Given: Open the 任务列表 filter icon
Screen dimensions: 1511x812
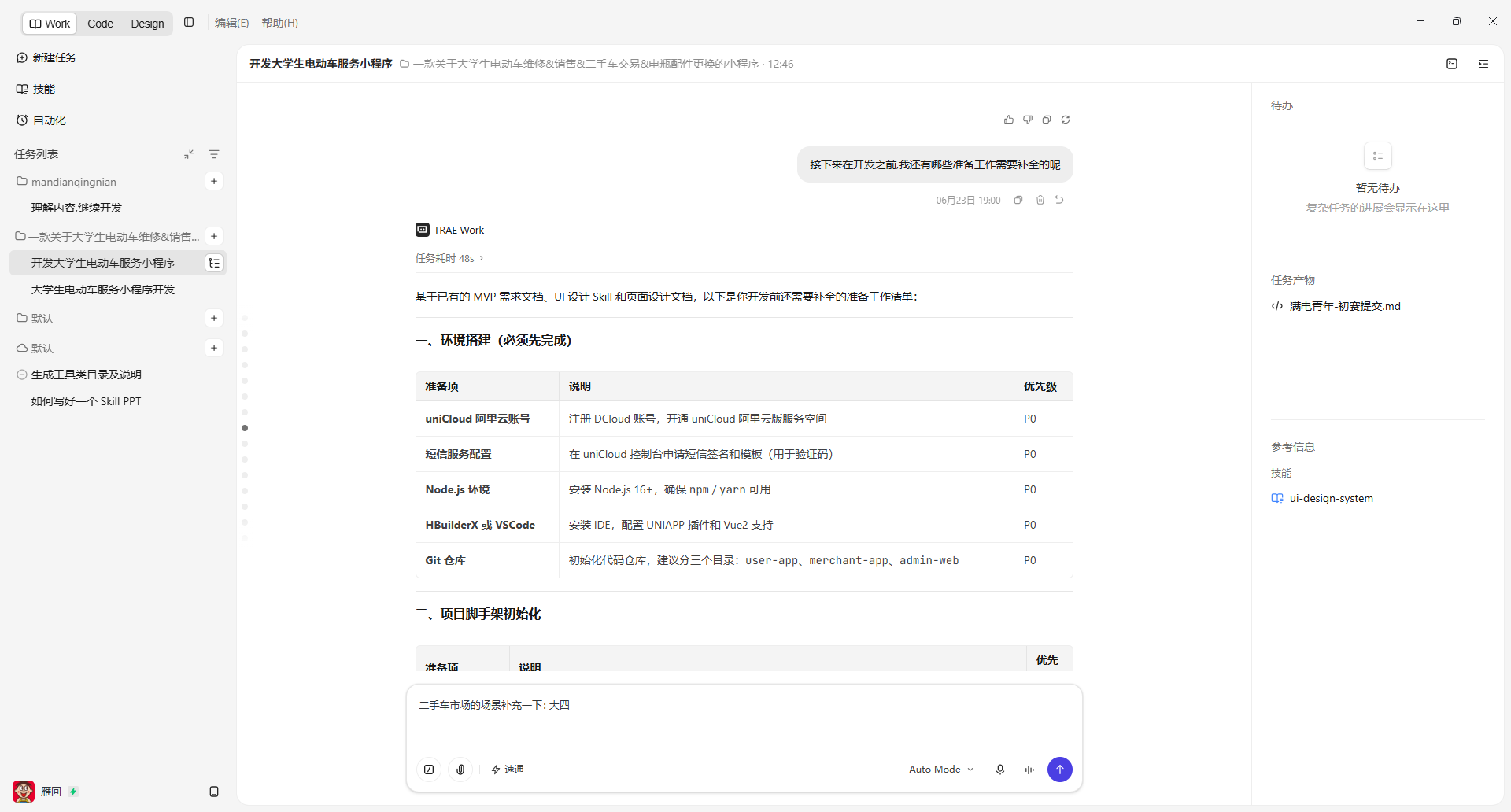Looking at the screenshot, I should 214,154.
